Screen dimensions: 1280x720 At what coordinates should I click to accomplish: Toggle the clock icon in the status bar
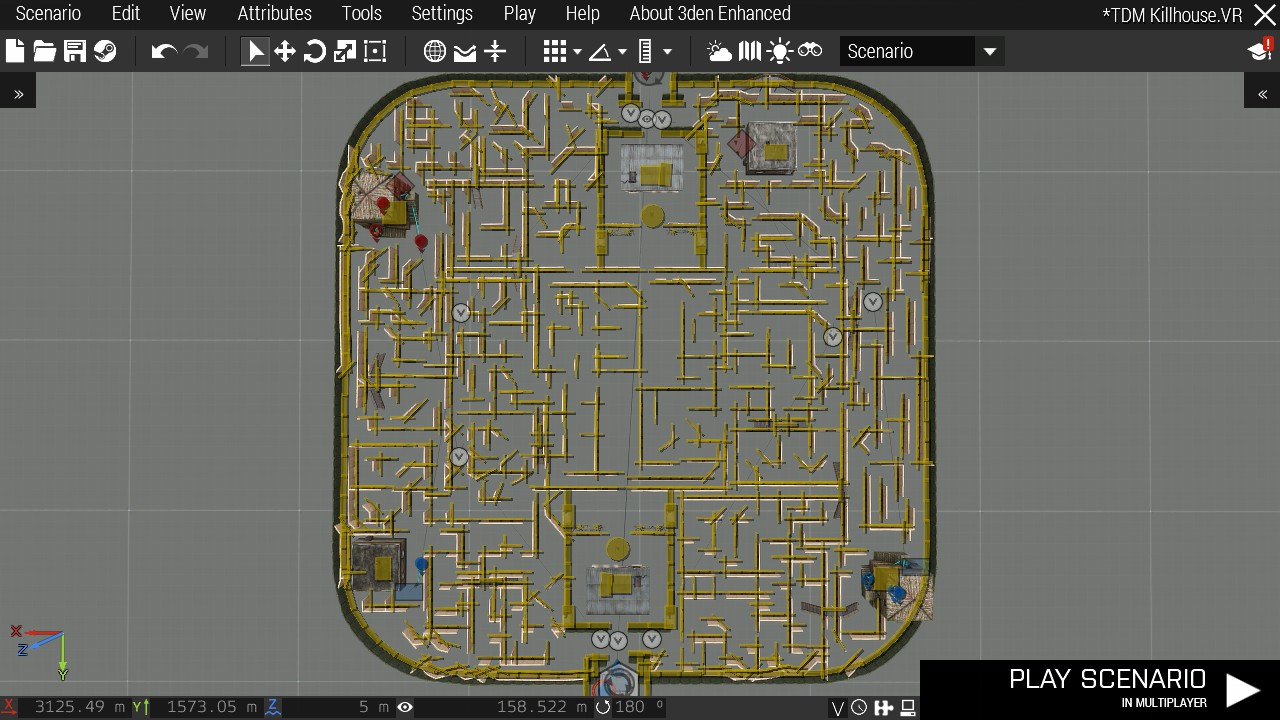coord(859,708)
